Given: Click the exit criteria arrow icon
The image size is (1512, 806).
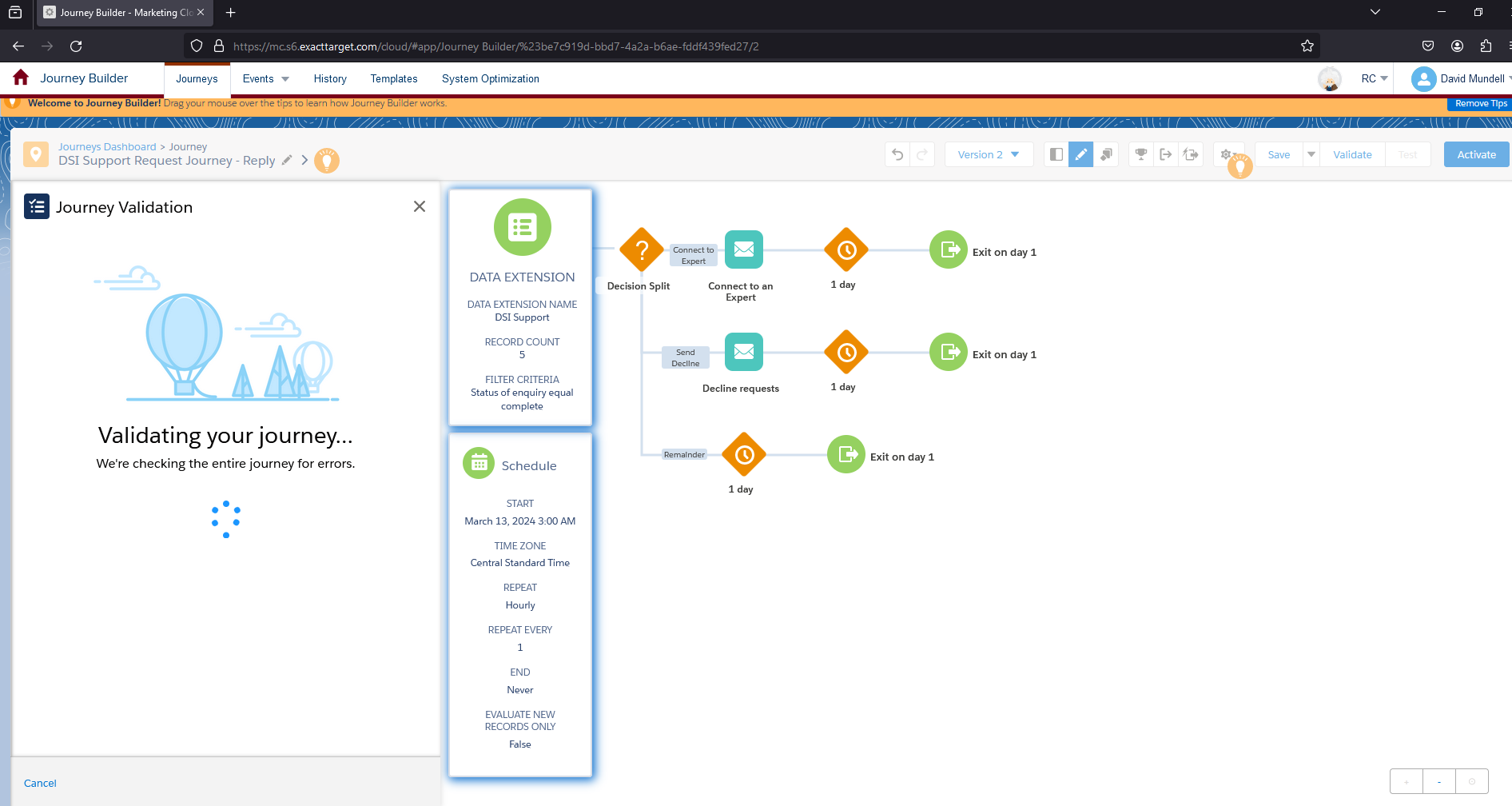Looking at the screenshot, I should pyautogui.click(x=1166, y=155).
